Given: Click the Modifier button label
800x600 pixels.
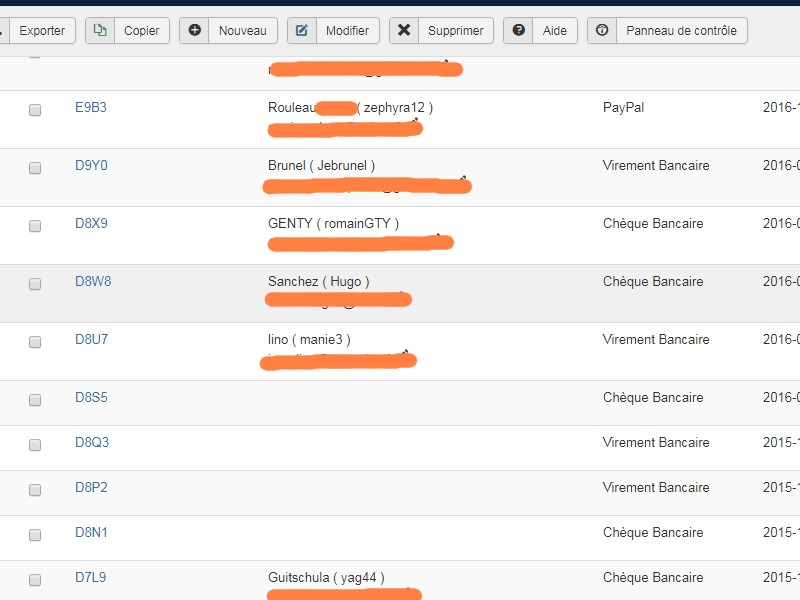Looking at the screenshot, I should pos(347,31).
